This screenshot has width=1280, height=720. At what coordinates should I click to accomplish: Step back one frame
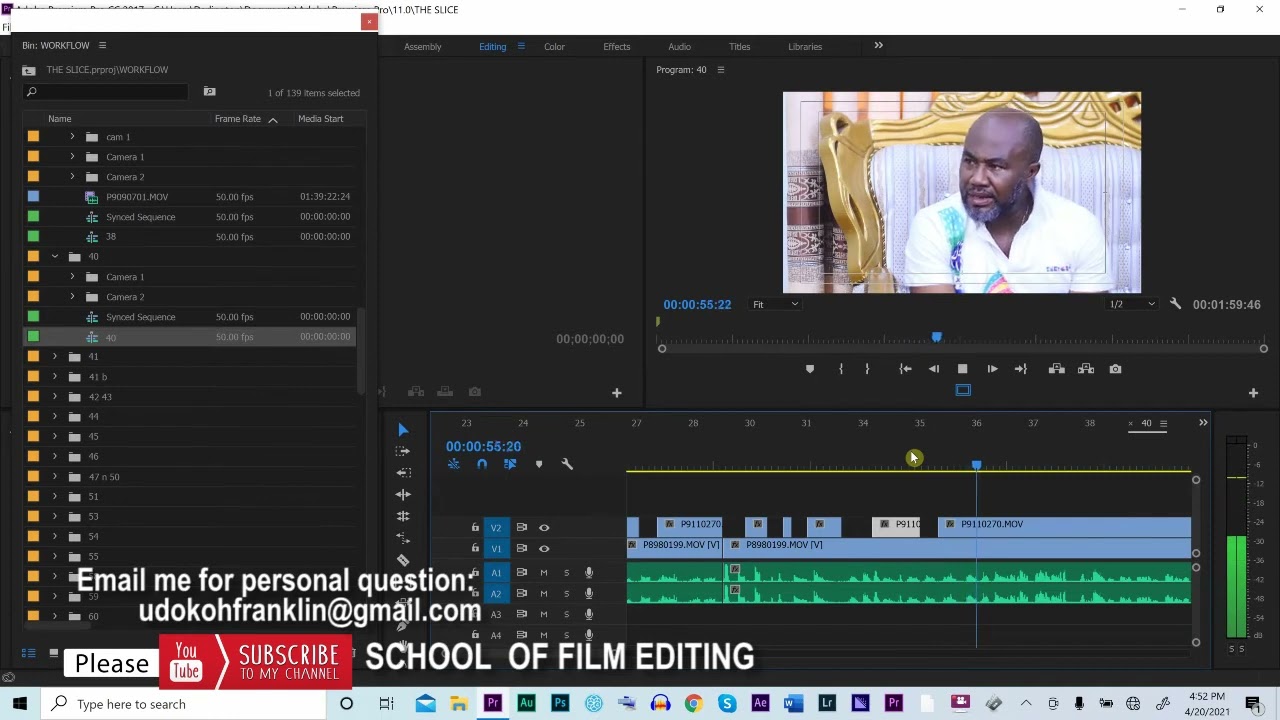pos(934,369)
